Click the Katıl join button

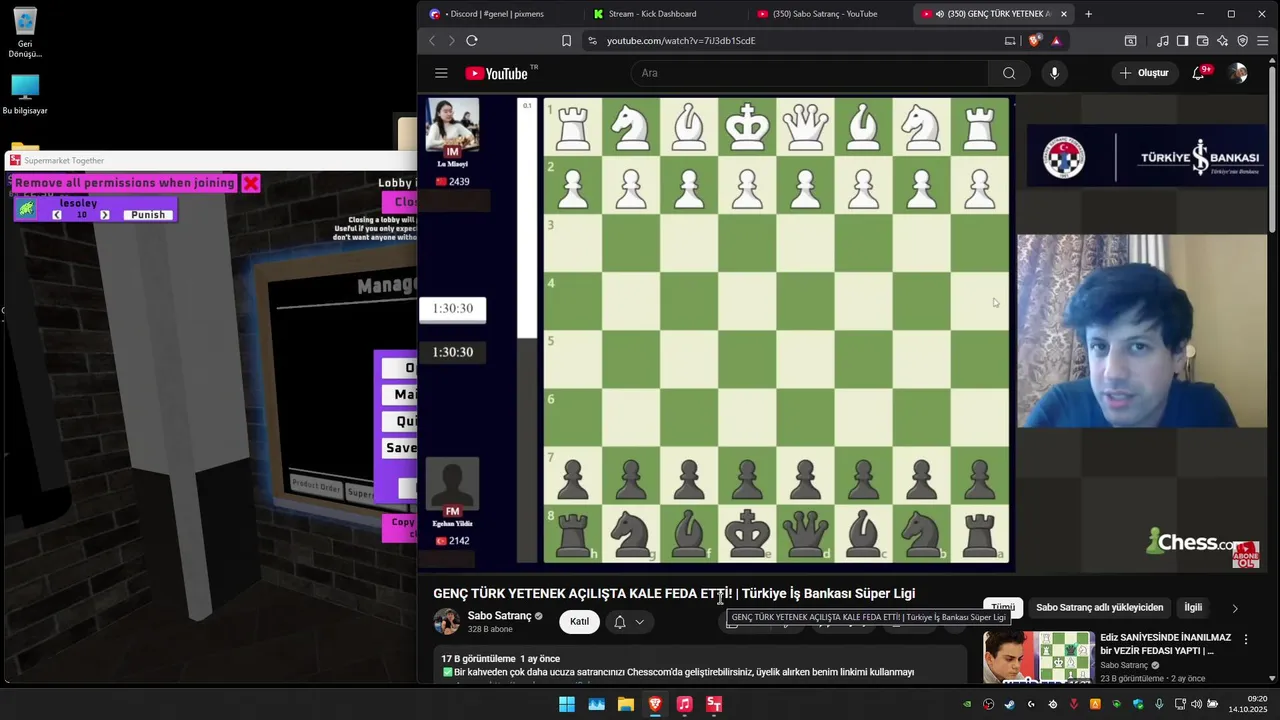579,622
